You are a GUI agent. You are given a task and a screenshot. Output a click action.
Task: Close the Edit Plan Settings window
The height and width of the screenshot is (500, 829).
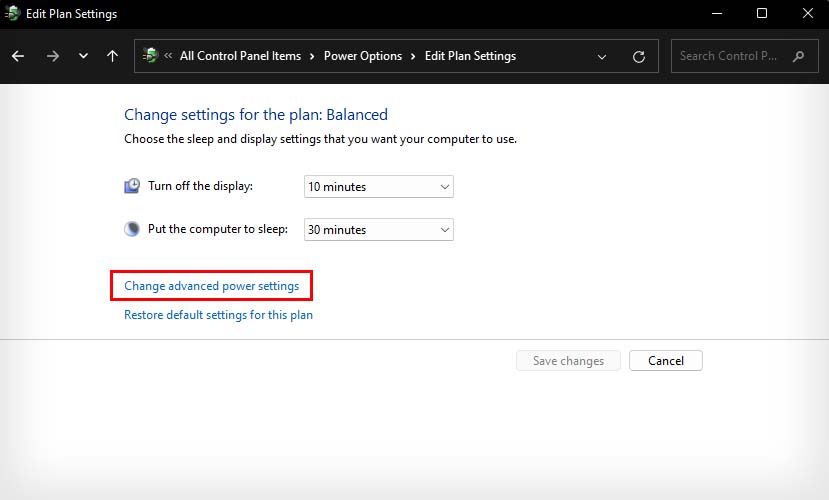point(807,13)
